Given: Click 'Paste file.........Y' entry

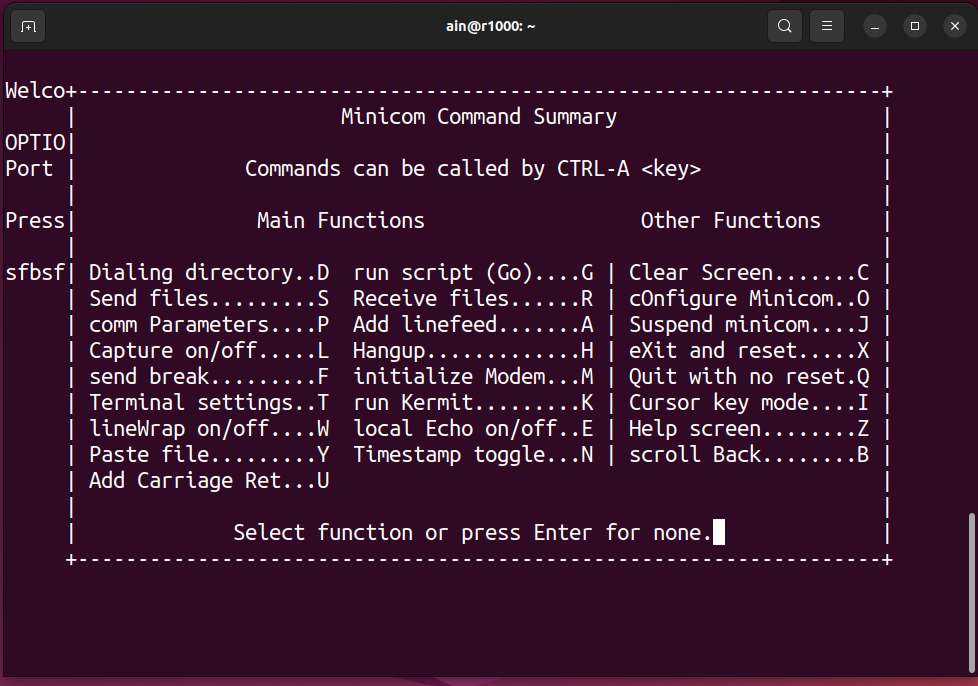Looking at the screenshot, I should tap(209, 455).
